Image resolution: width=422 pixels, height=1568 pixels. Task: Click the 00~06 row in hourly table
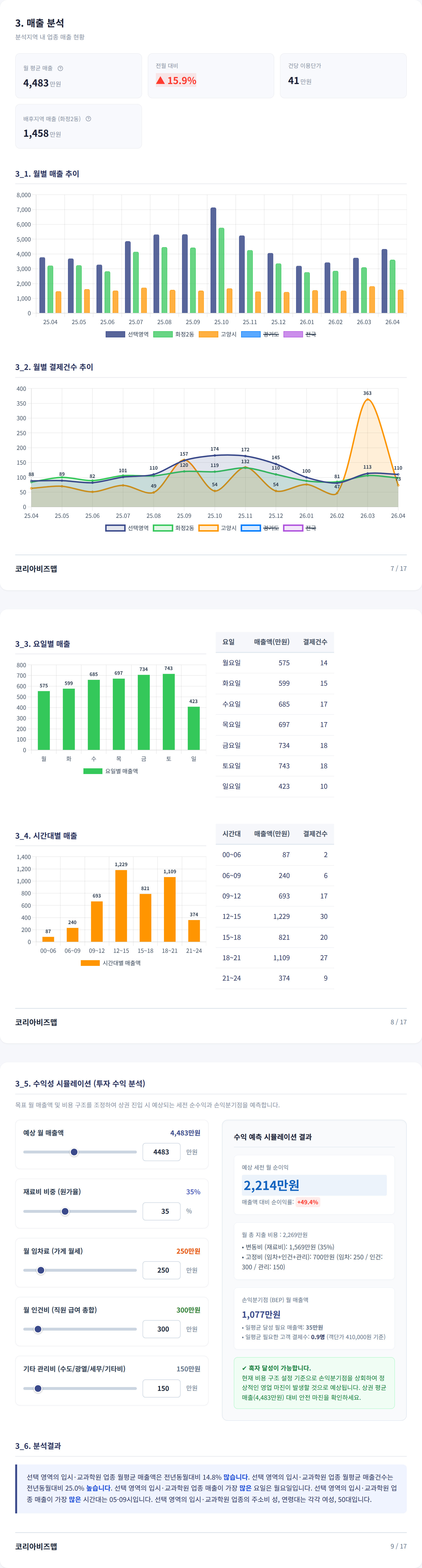[x=275, y=855]
